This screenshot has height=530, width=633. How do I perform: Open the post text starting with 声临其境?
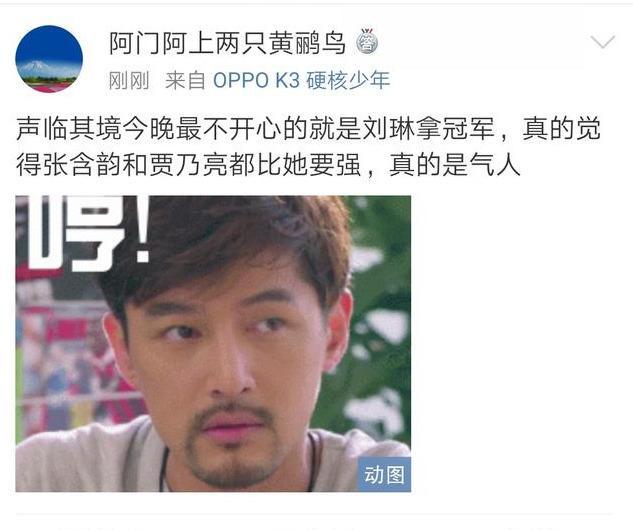click(x=308, y=147)
